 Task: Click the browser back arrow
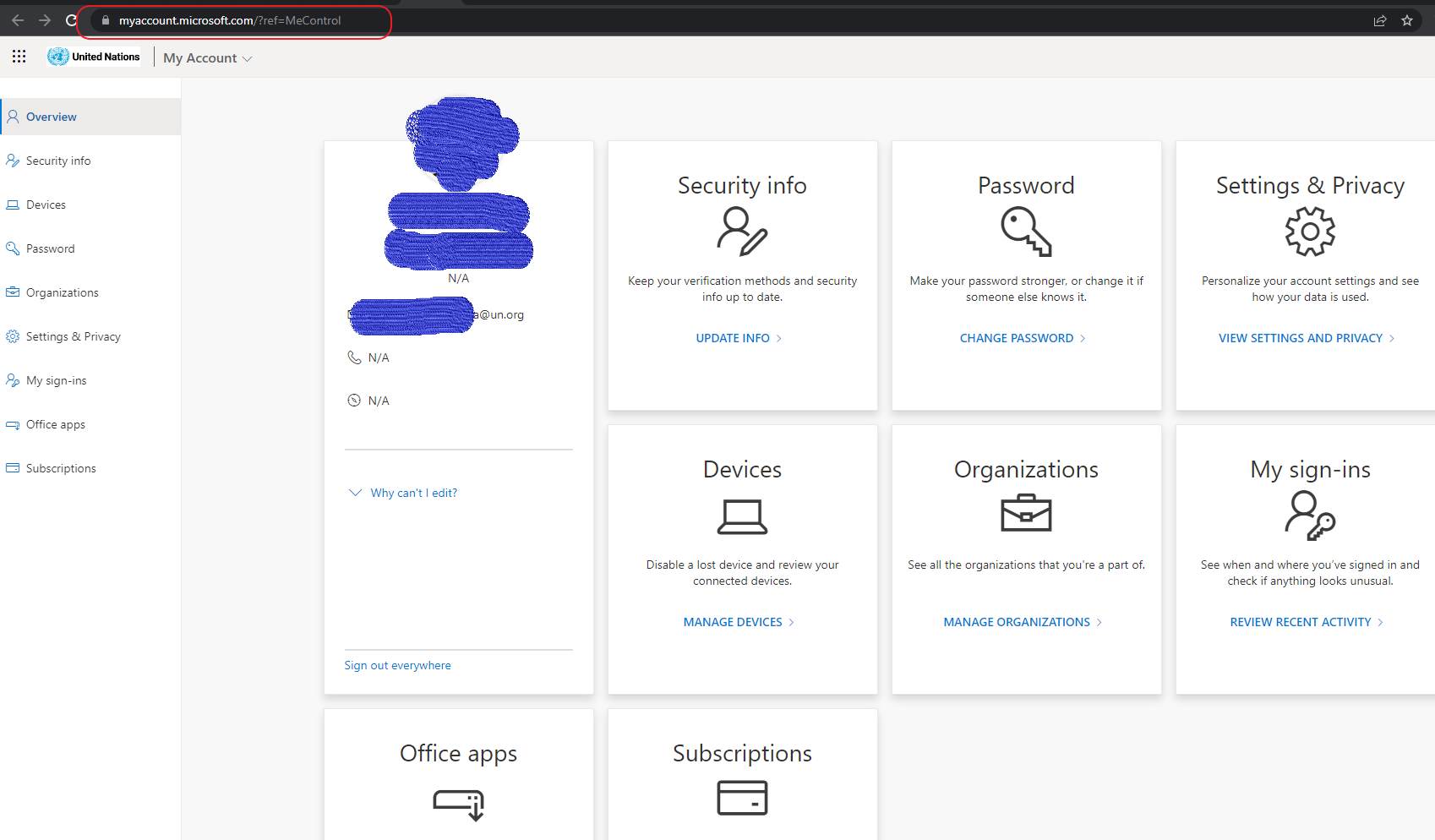pyautogui.click(x=18, y=20)
